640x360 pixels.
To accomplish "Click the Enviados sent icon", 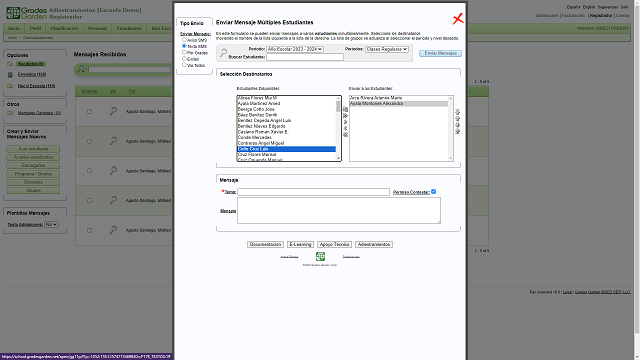I will click(10, 75).
